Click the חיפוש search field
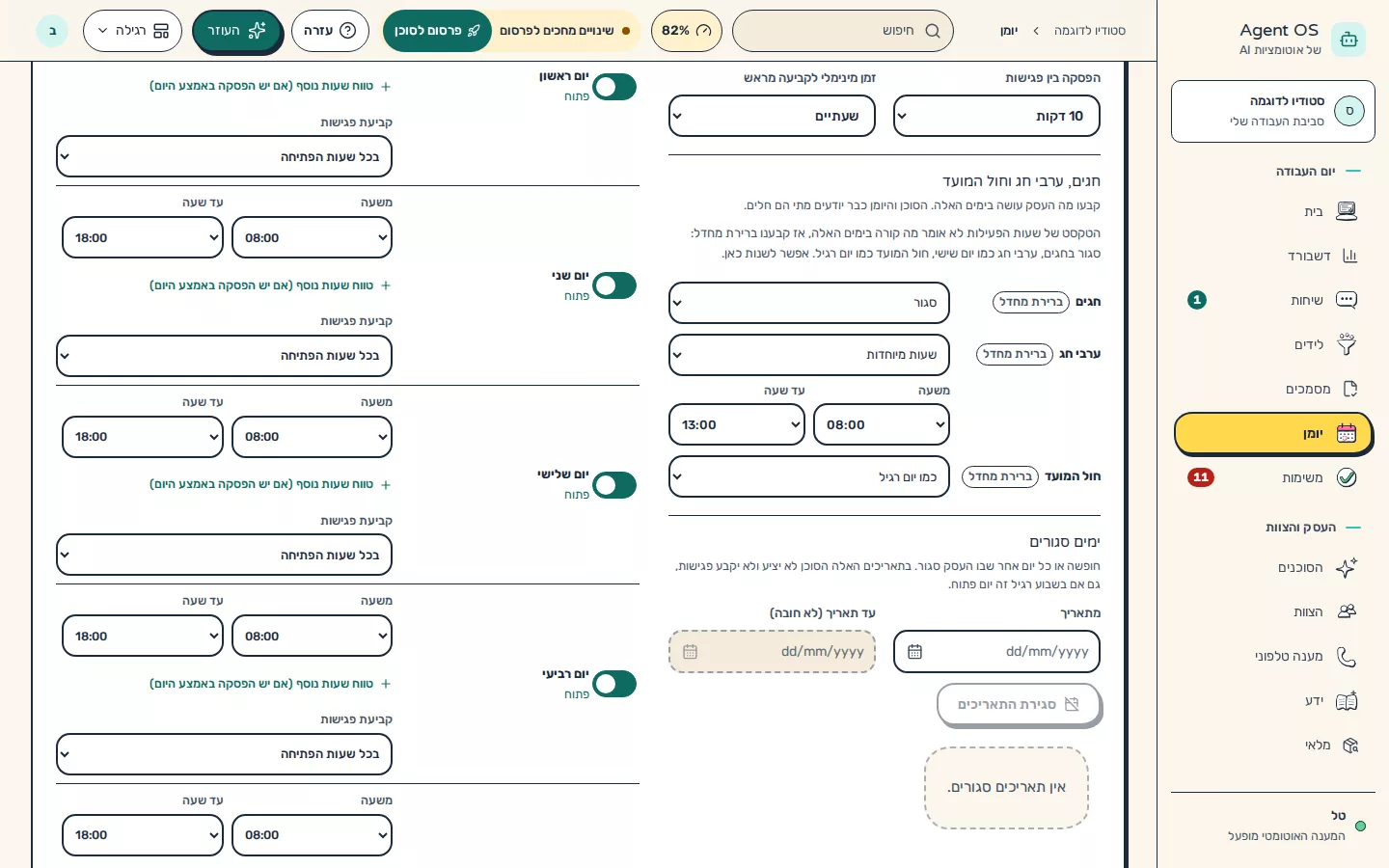Image resolution: width=1389 pixels, height=868 pixels. tap(843, 31)
